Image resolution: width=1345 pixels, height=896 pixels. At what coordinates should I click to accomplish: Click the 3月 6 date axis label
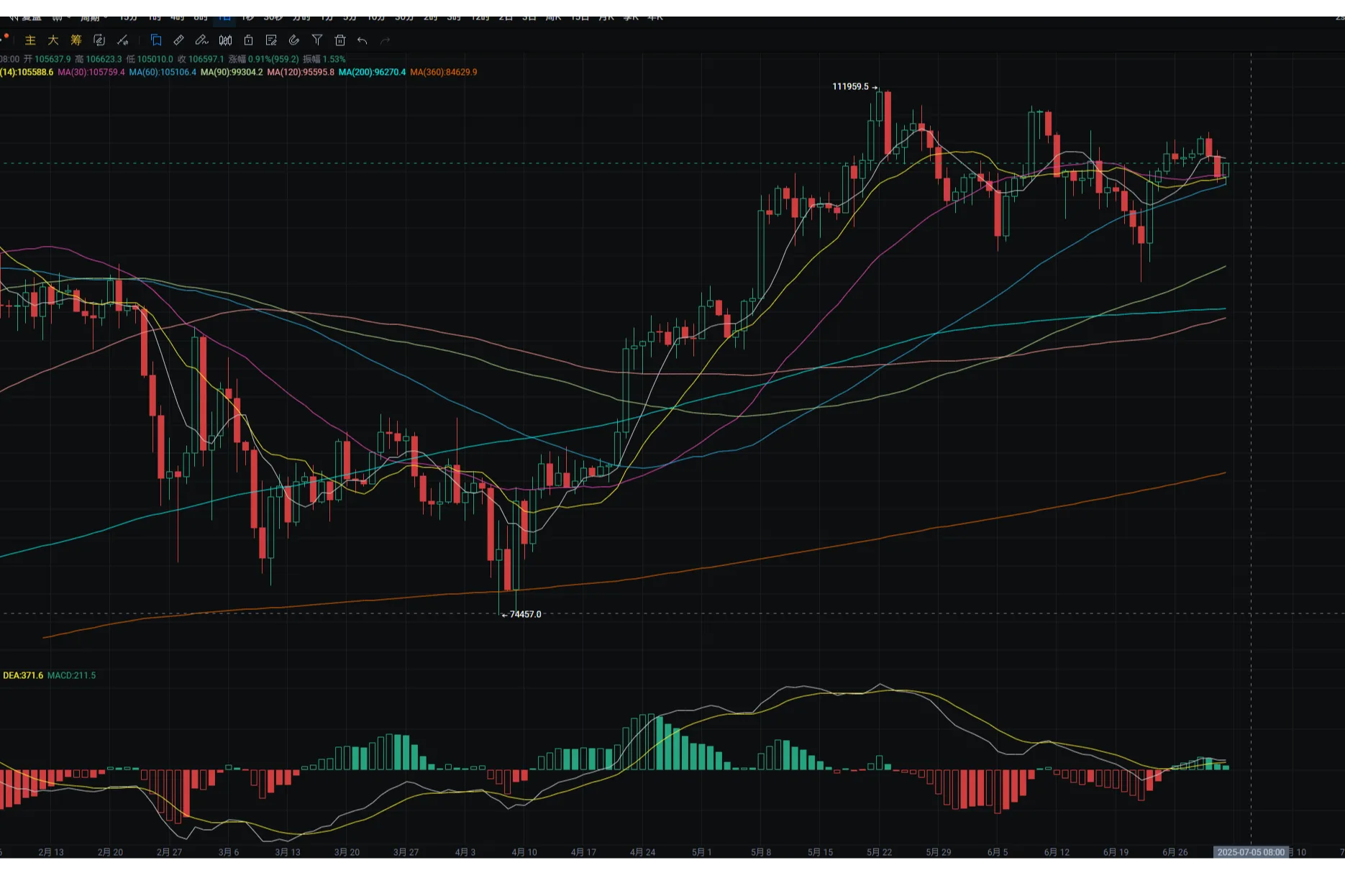[229, 852]
